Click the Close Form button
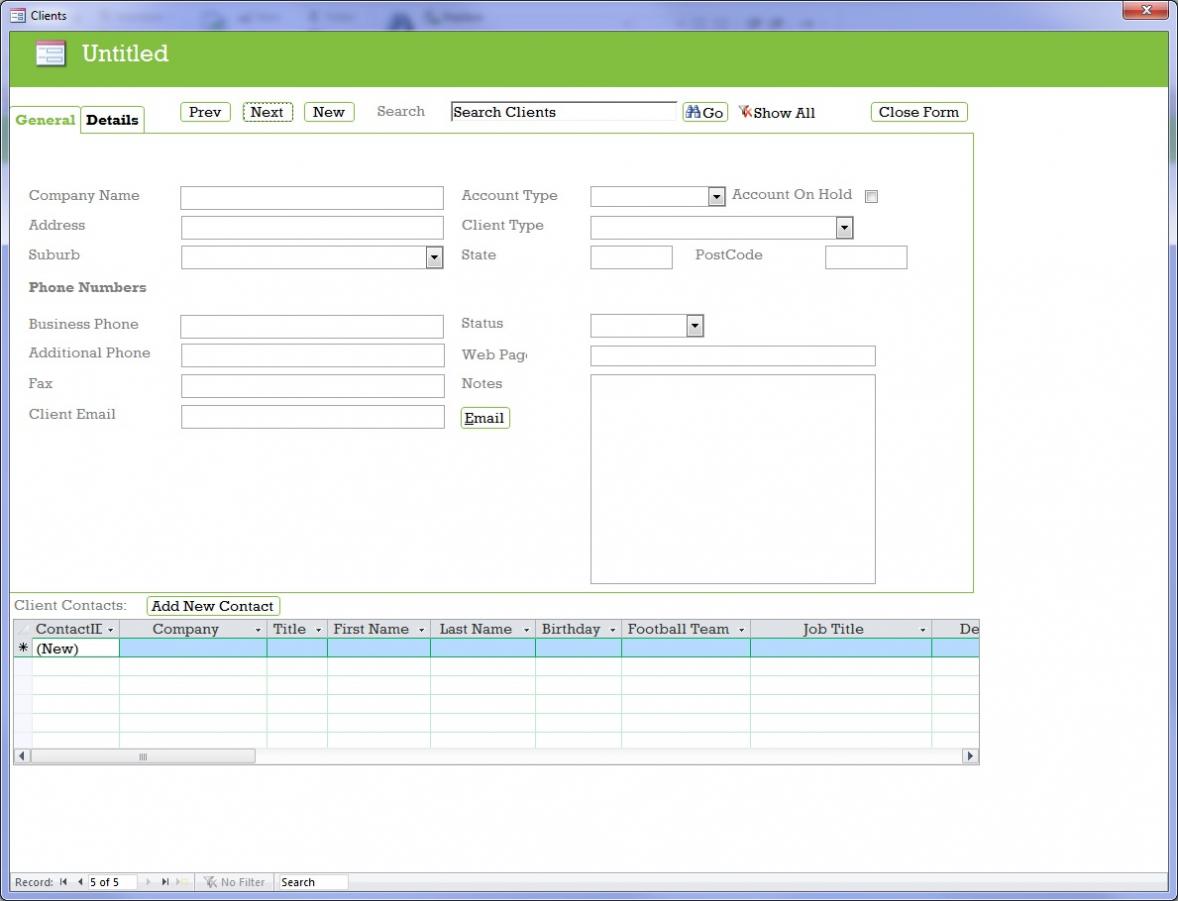The height and width of the screenshot is (901, 1178). click(x=918, y=112)
